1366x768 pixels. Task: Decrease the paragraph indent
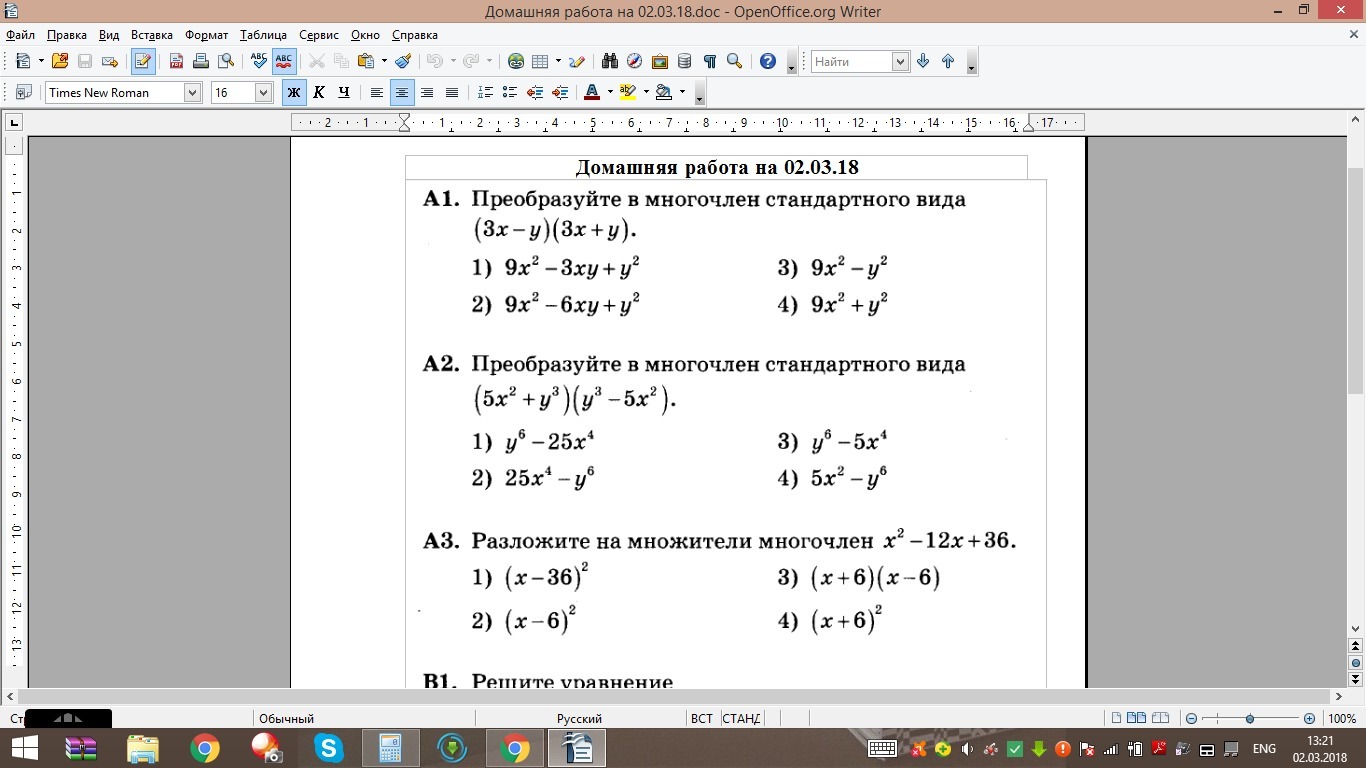pyautogui.click(x=535, y=92)
